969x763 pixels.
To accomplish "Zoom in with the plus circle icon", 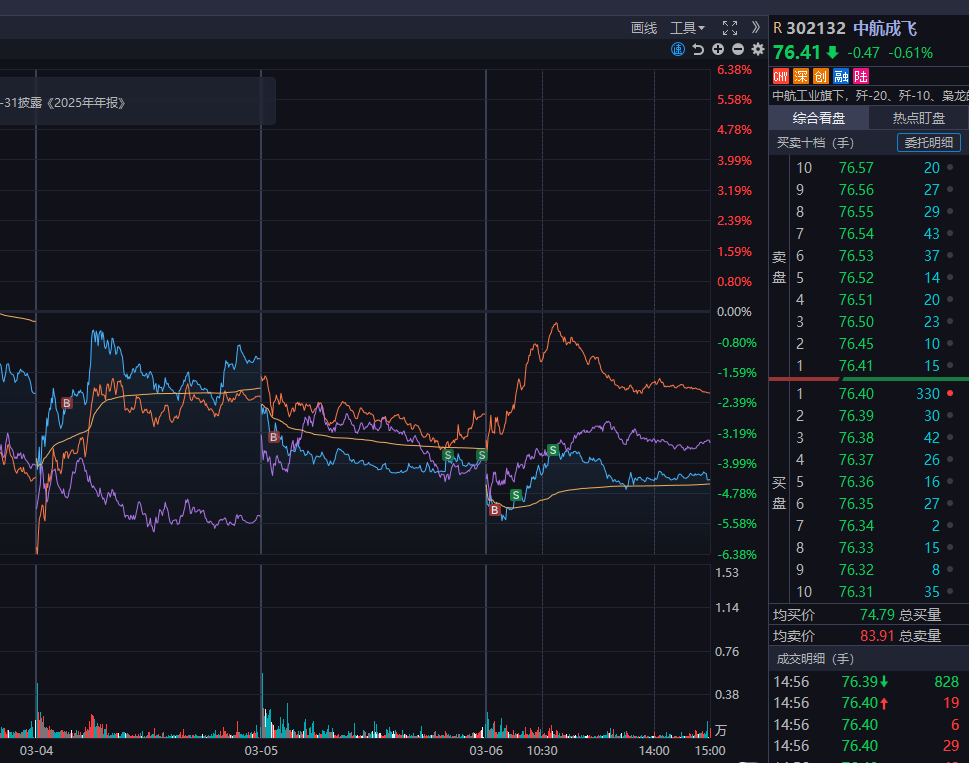I will tap(718, 49).
